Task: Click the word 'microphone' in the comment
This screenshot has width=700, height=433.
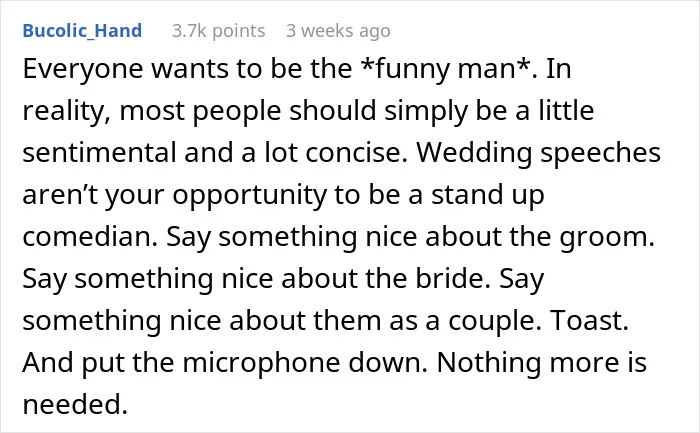Action: click(261, 362)
